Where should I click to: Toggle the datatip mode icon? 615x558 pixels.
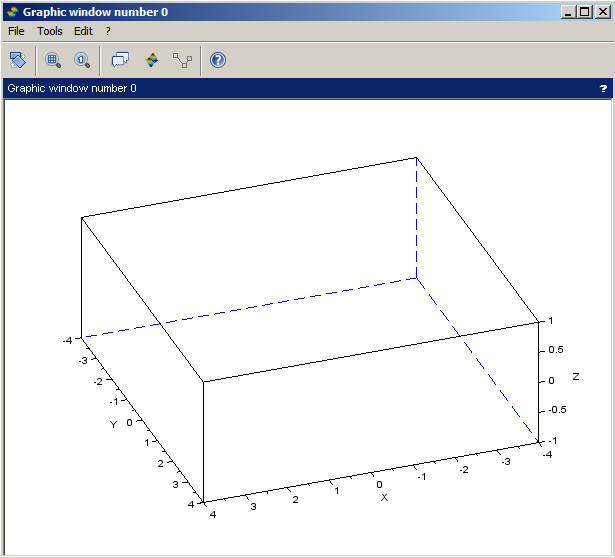click(x=120, y=60)
